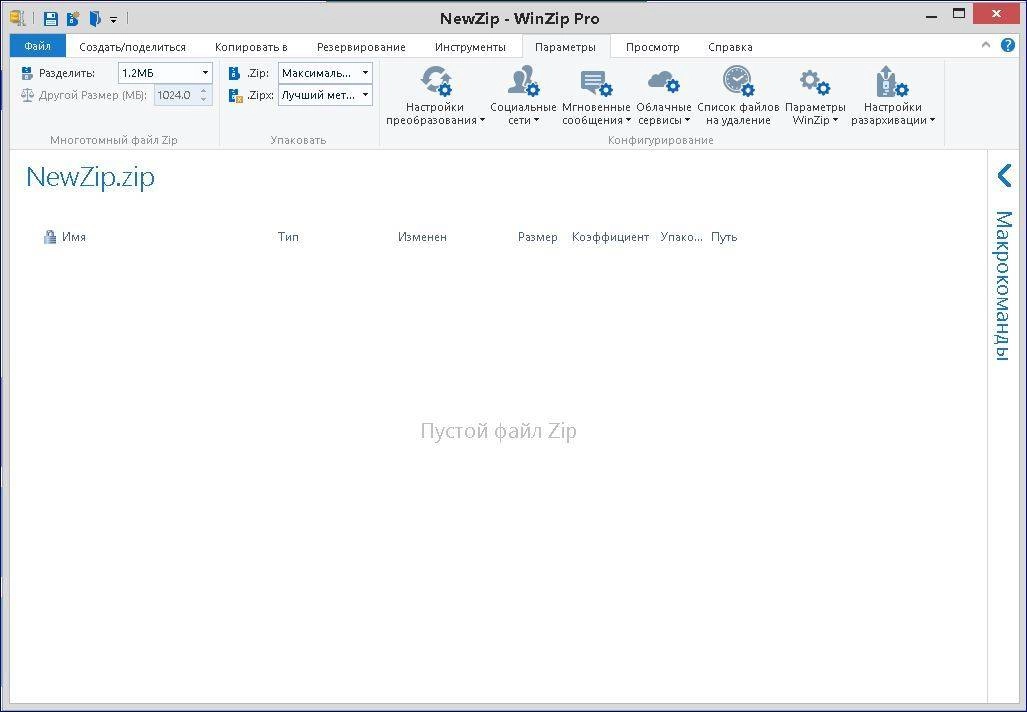
Task: Click the lock icon column header
Action: [50, 237]
